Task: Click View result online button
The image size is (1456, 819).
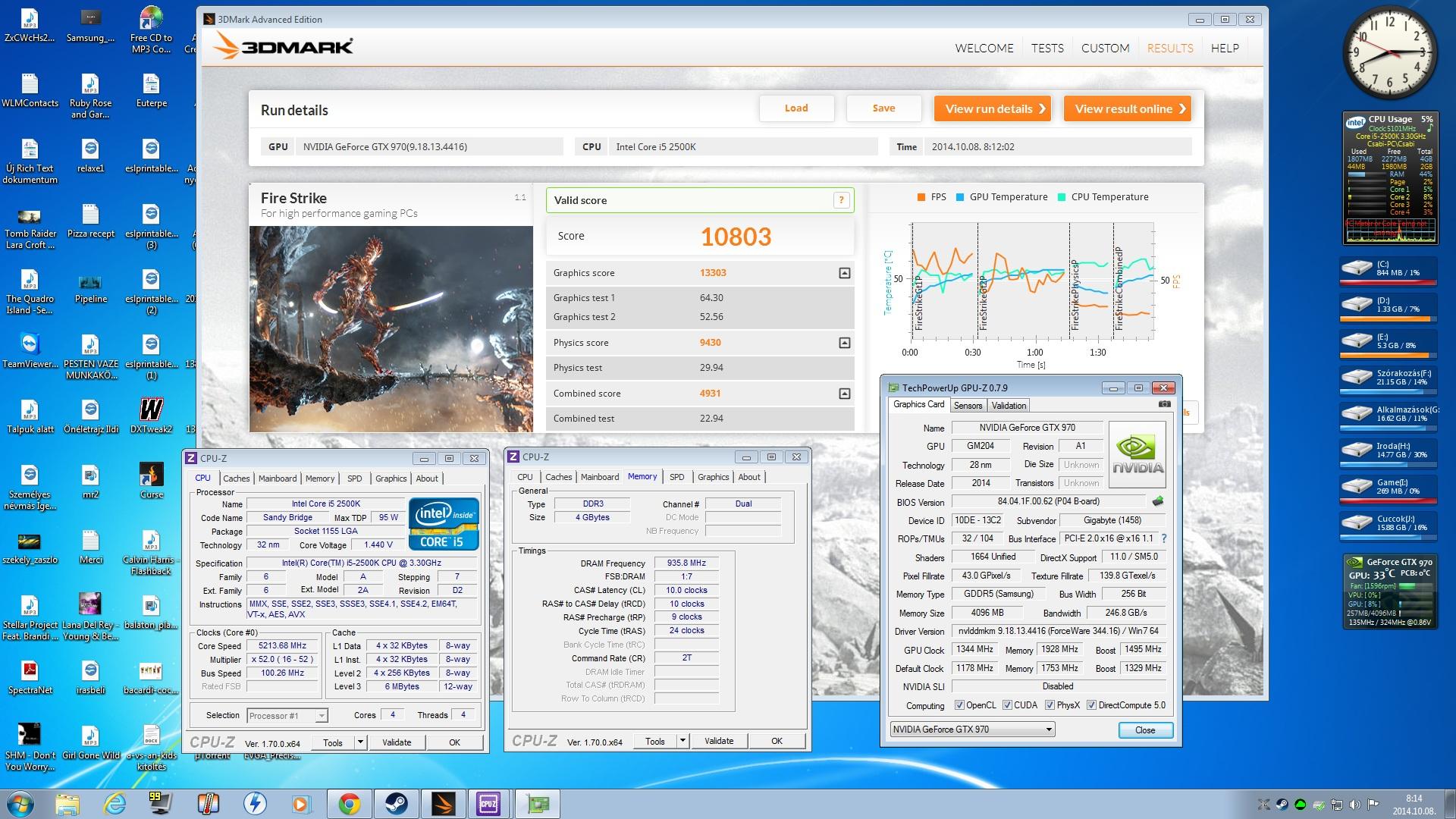Action: [x=1129, y=108]
